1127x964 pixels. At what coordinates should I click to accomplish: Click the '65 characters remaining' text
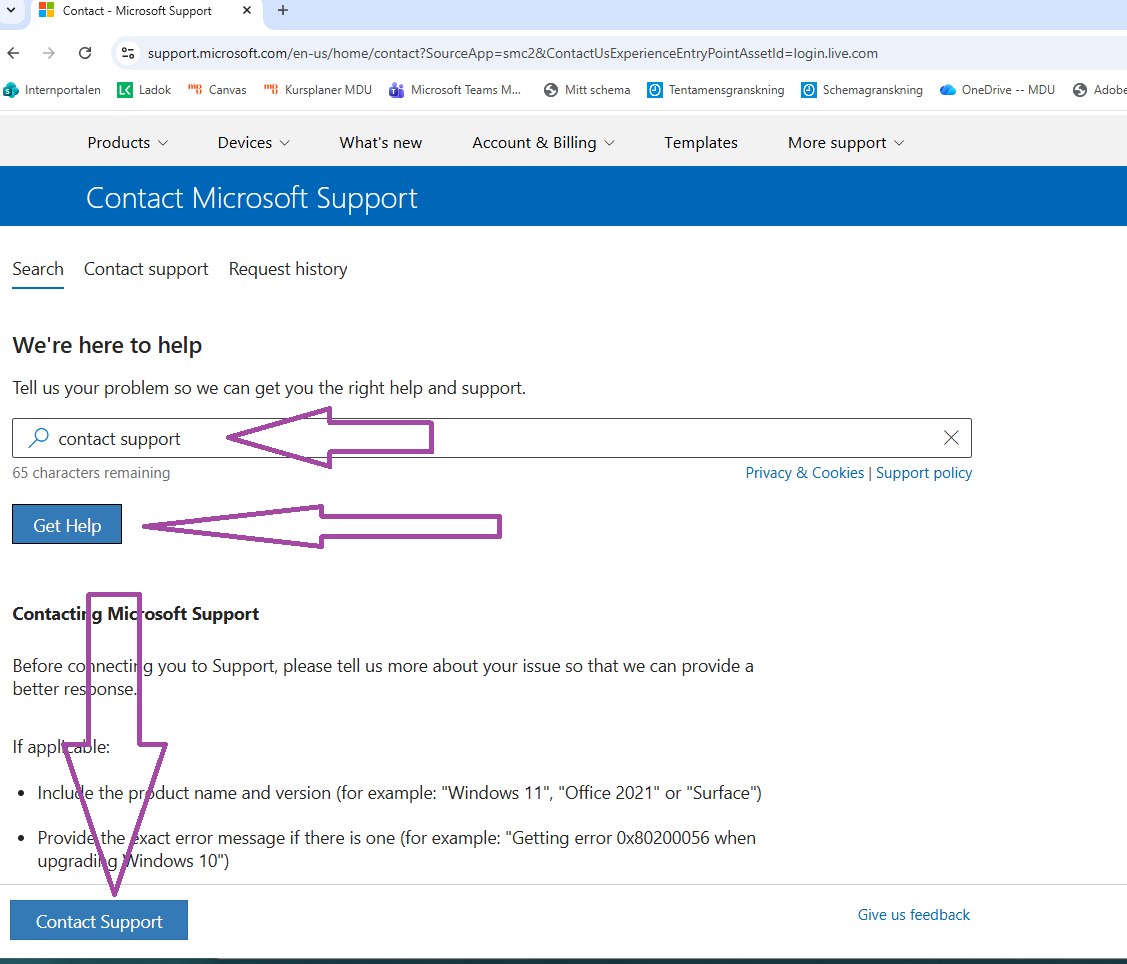click(91, 473)
